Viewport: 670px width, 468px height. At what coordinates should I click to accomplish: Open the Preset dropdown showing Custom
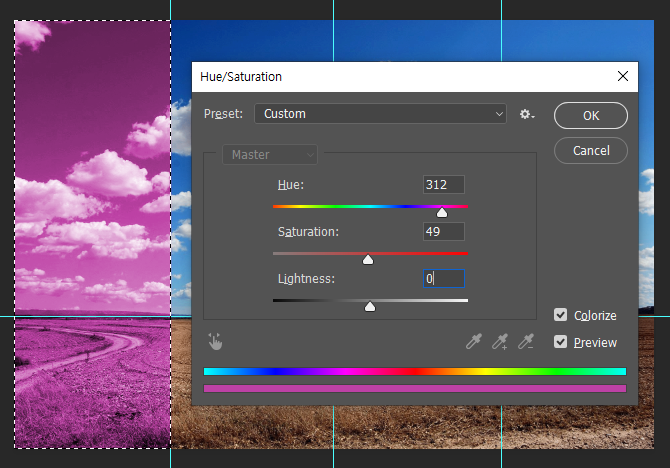point(380,114)
